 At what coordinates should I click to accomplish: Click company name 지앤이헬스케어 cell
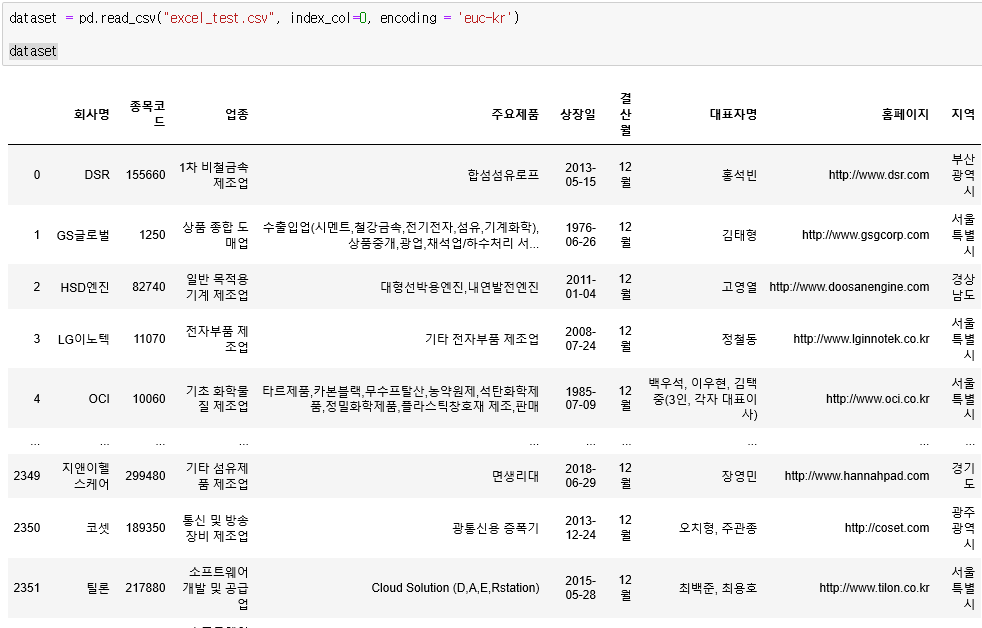click(86, 476)
